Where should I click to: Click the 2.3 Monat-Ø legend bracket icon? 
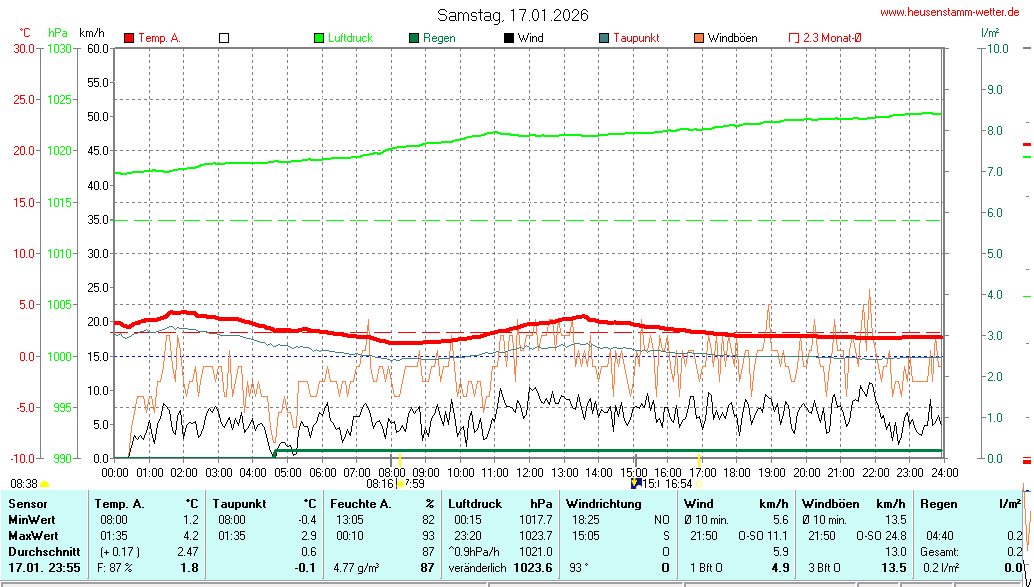click(794, 38)
